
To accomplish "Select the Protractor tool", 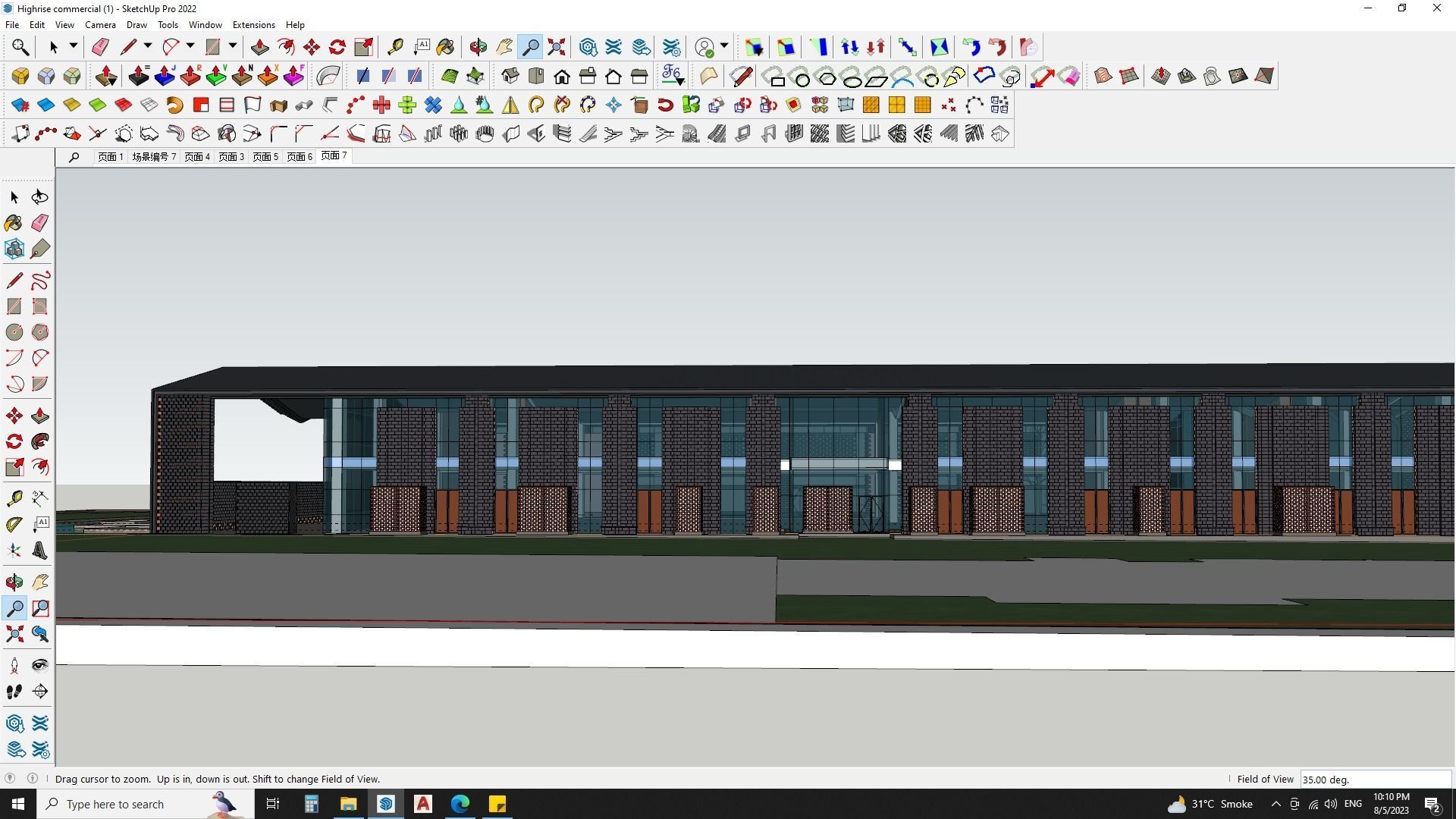I will tap(14, 525).
